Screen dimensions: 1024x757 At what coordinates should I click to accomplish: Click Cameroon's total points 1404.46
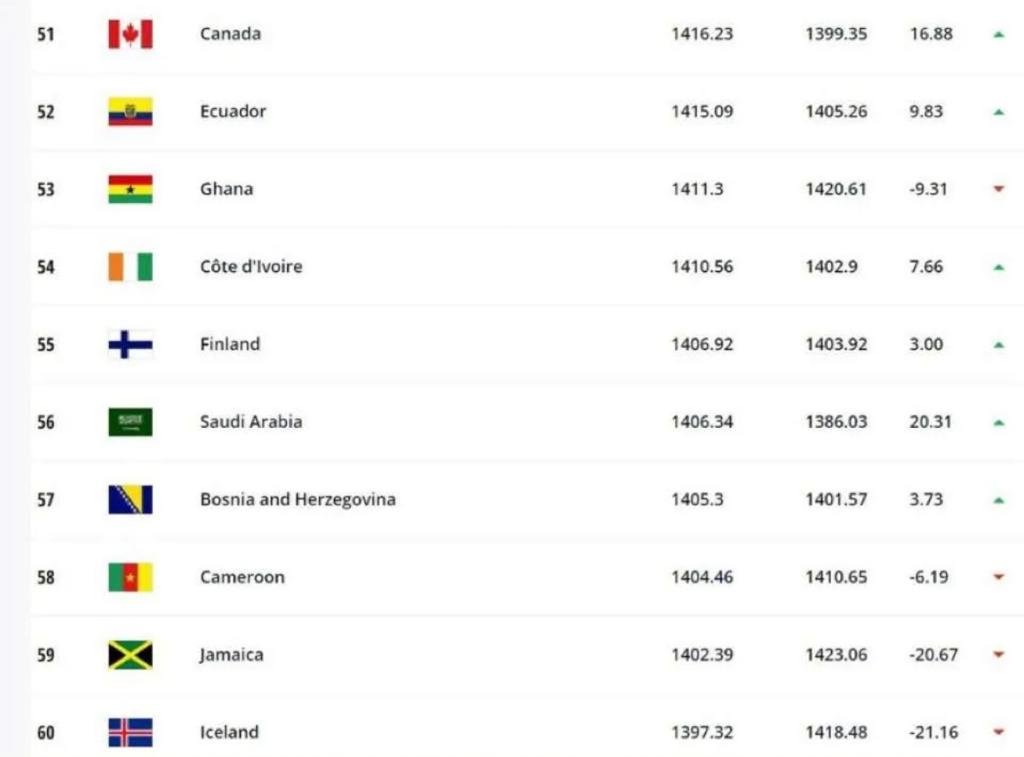click(702, 577)
